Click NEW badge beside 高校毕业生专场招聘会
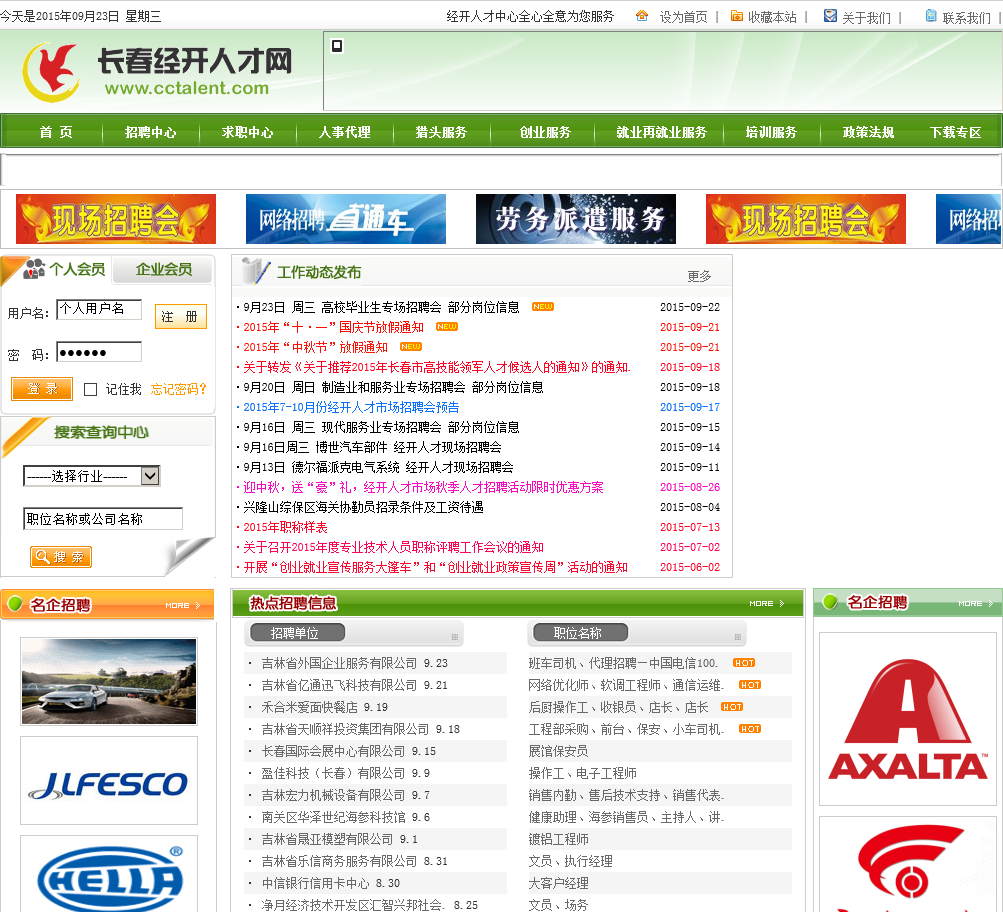The height and width of the screenshot is (912, 1003). [543, 307]
